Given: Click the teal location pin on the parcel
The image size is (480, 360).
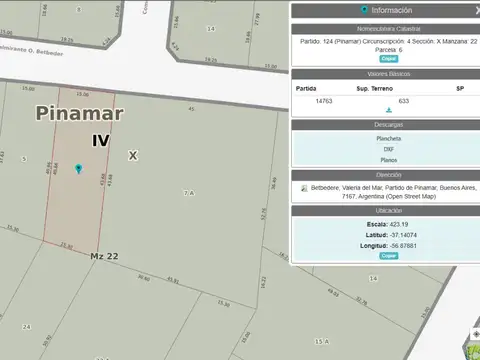Looking at the screenshot, I should pos(79,169).
